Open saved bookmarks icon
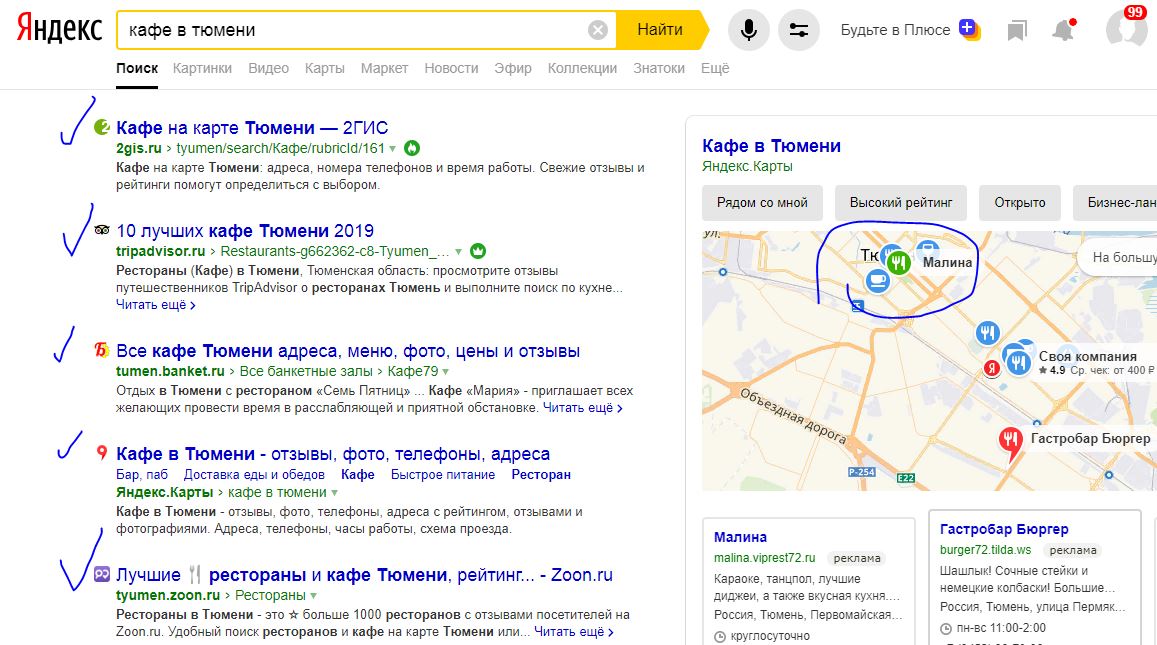Screen dimensions: 1157x645 pyautogui.click(x=1017, y=30)
